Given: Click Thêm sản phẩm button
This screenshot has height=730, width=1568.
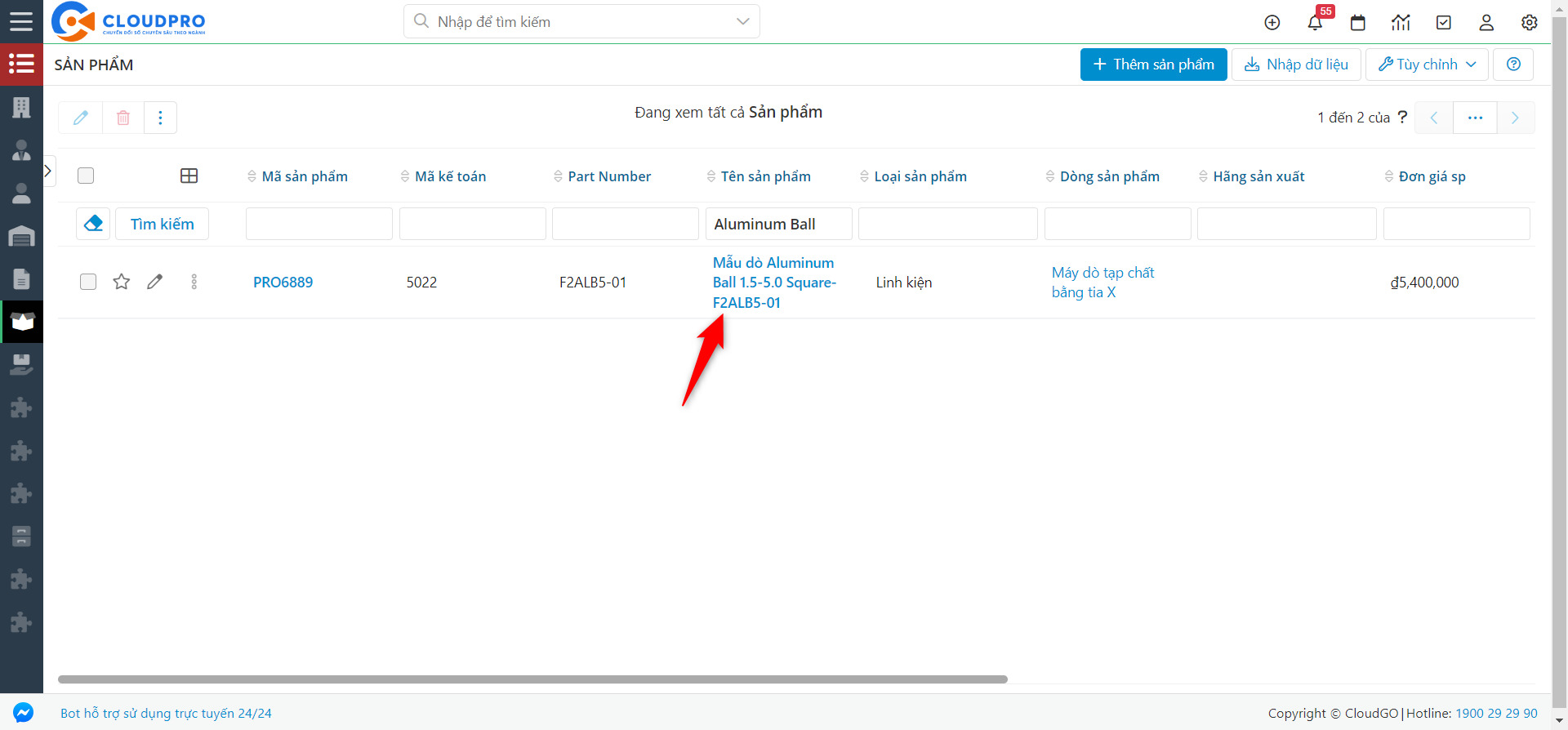Looking at the screenshot, I should tap(1153, 65).
